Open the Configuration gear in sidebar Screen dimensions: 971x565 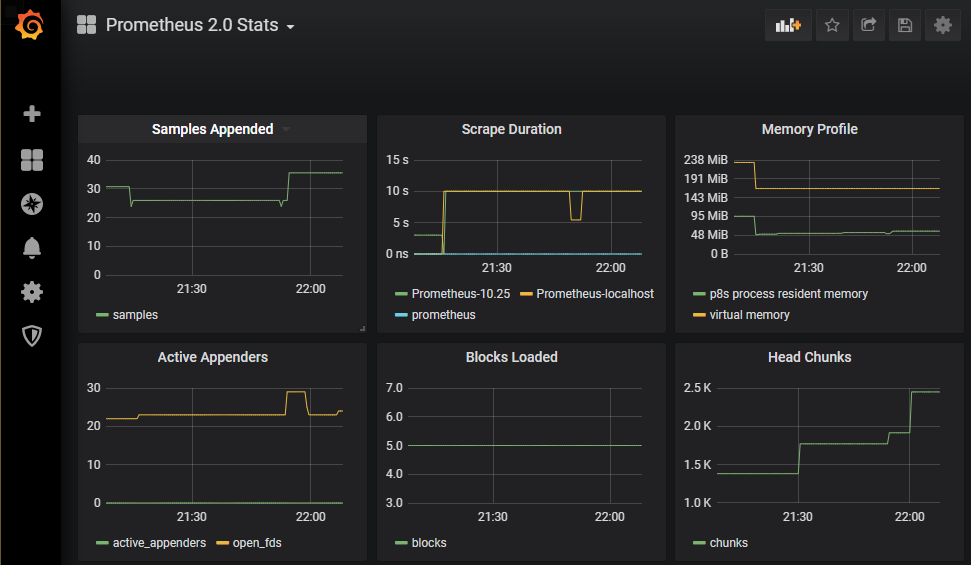(x=32, y=292)
